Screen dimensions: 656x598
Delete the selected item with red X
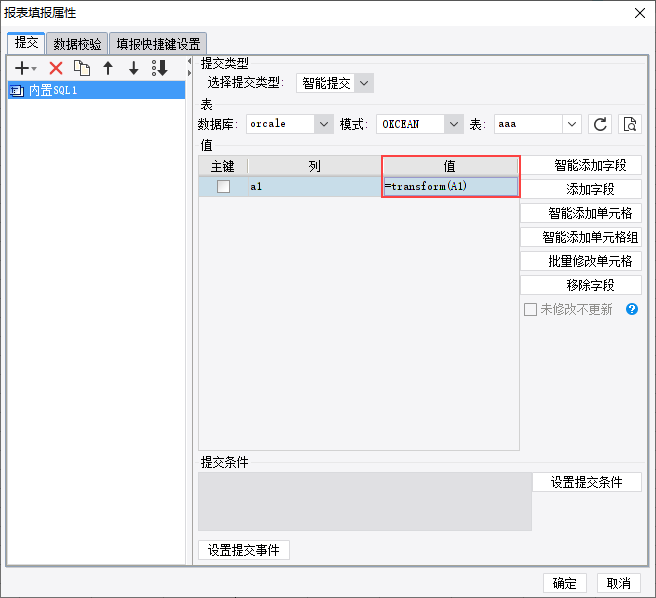[56, 68]
